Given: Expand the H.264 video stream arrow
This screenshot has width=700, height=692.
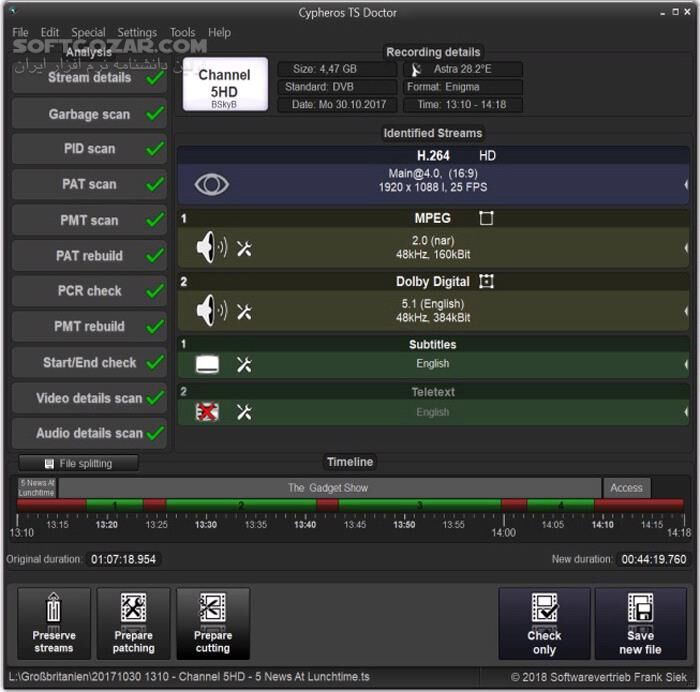Looking at the screenshot, I should point(686,185).
